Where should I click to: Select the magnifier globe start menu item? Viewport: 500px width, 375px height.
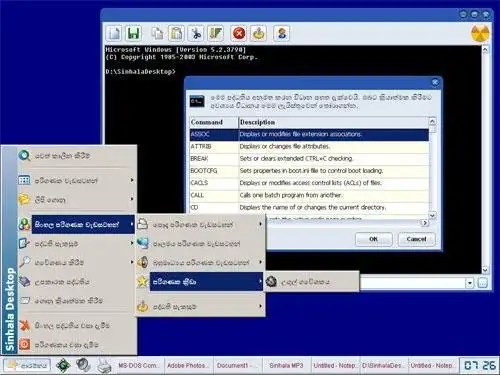pos(77,156)
